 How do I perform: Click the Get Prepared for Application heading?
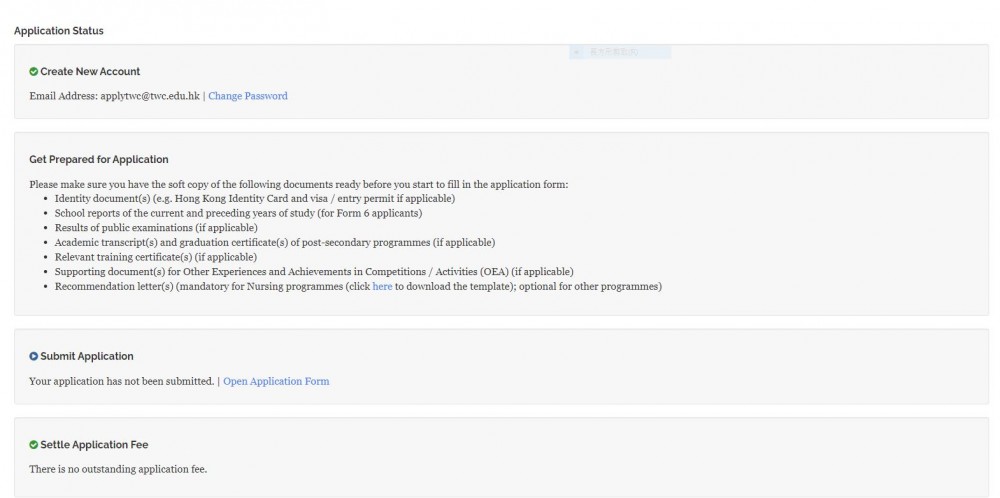pyautogui.click(x=99, y=159)
